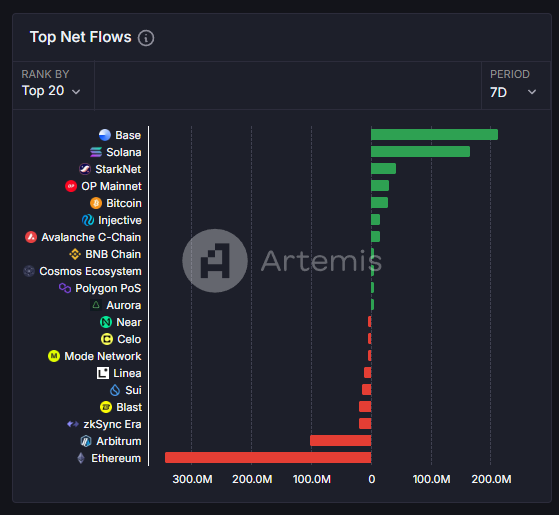Click the Solana chain label
This screenshot has height=515, width=559.
coord(124,152)
